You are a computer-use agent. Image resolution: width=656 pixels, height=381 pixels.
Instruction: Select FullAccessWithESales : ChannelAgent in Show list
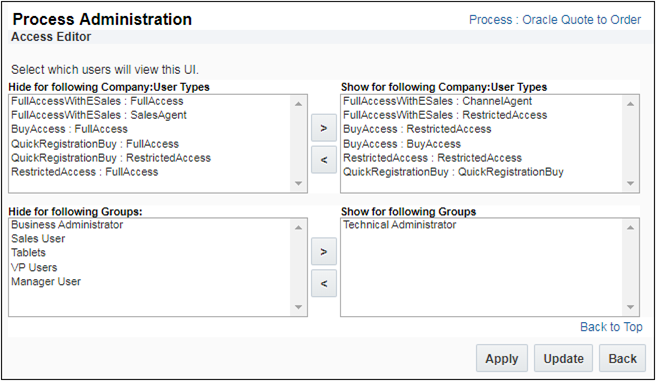pos(438,101)
